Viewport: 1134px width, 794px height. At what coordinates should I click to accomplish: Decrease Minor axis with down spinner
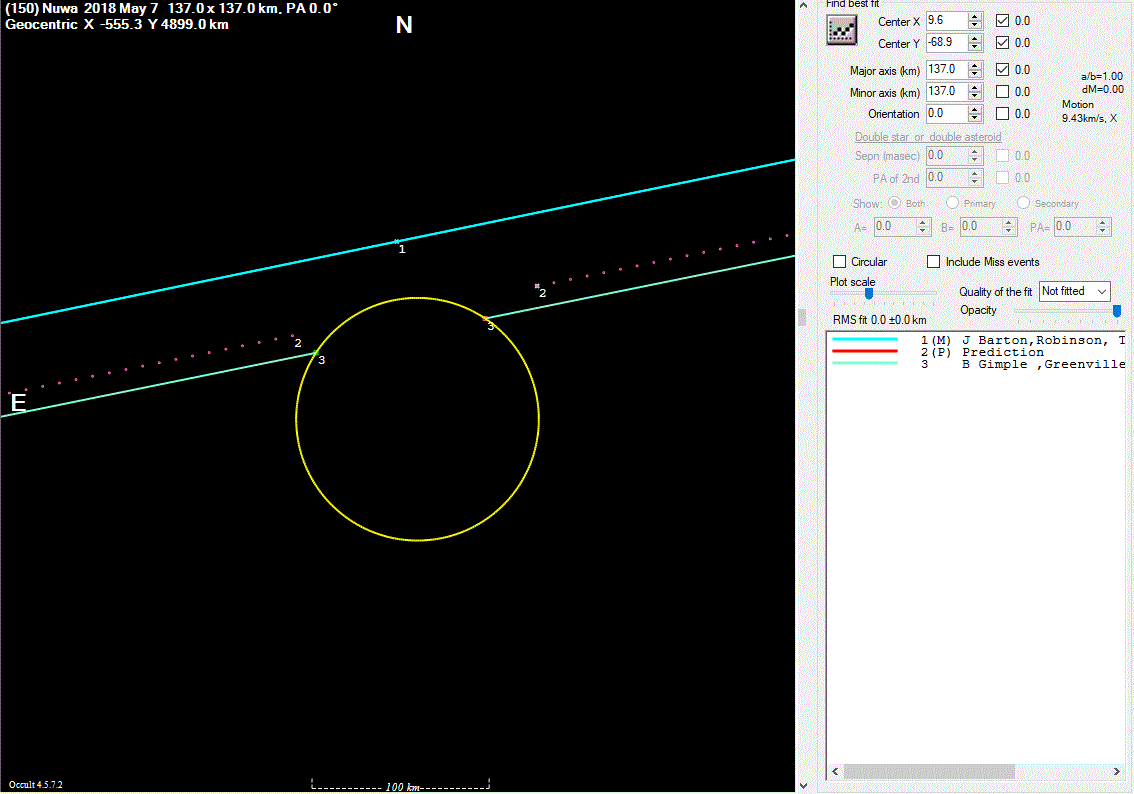click(x=975, y=97)
